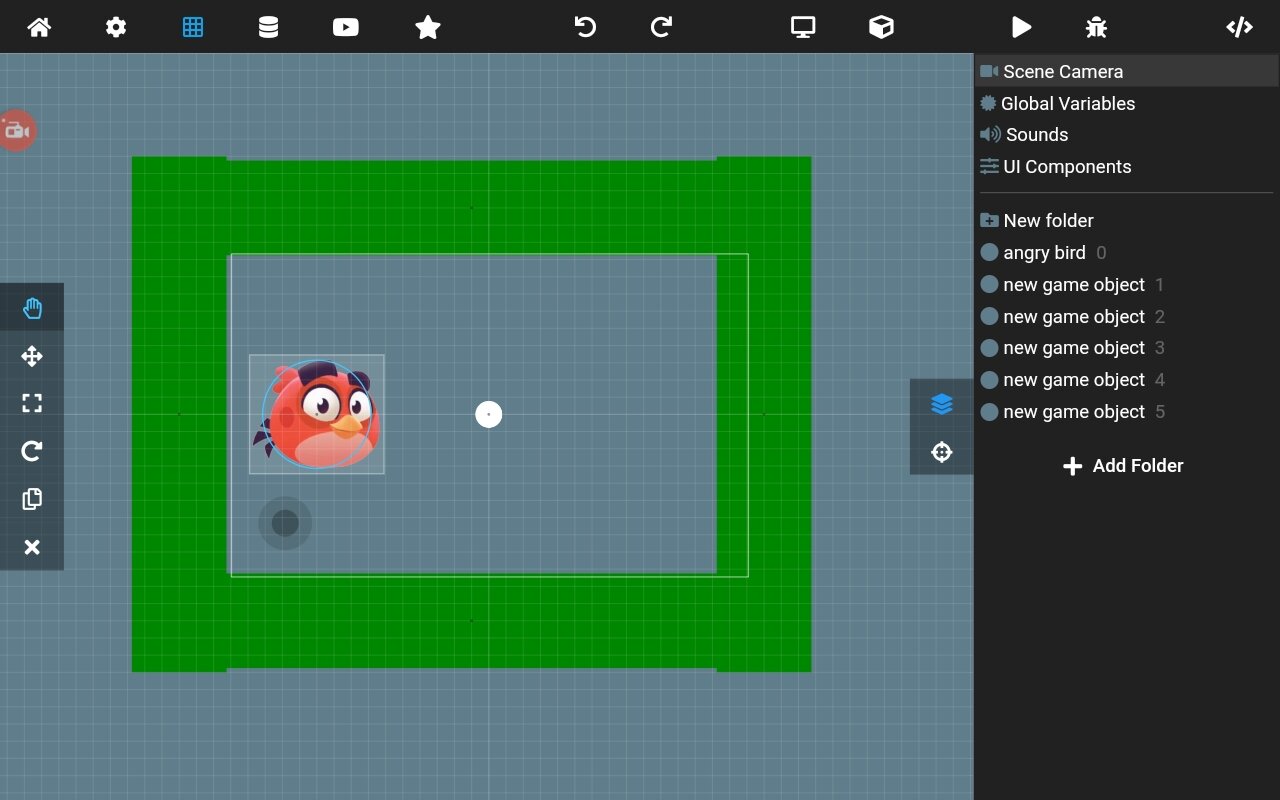Go to home via house icon
Screen dimensions: 1280x800
click(39, 27)
